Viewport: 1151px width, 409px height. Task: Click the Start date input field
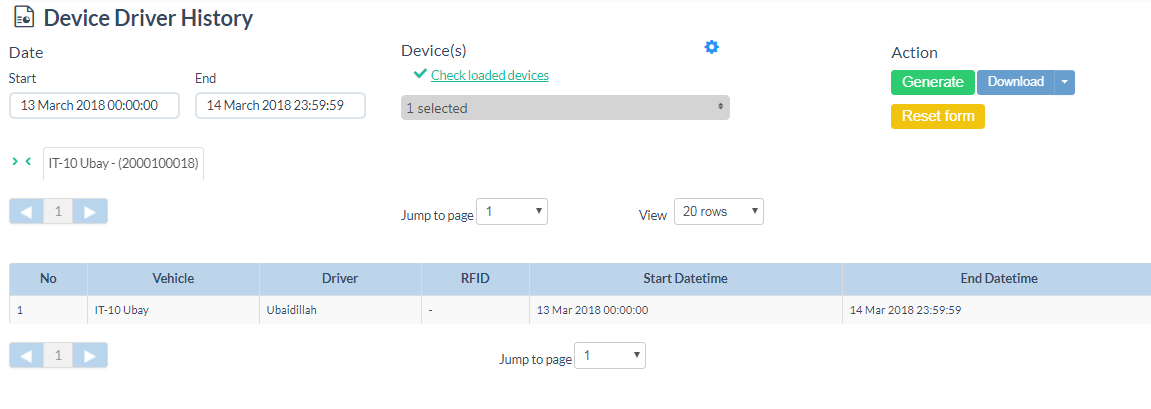pos(94,105)
